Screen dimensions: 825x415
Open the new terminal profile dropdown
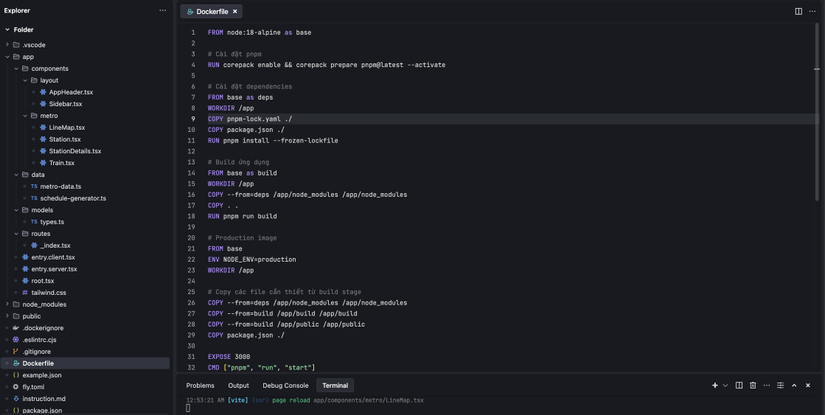pyautogui.click(x=725, y=385)
